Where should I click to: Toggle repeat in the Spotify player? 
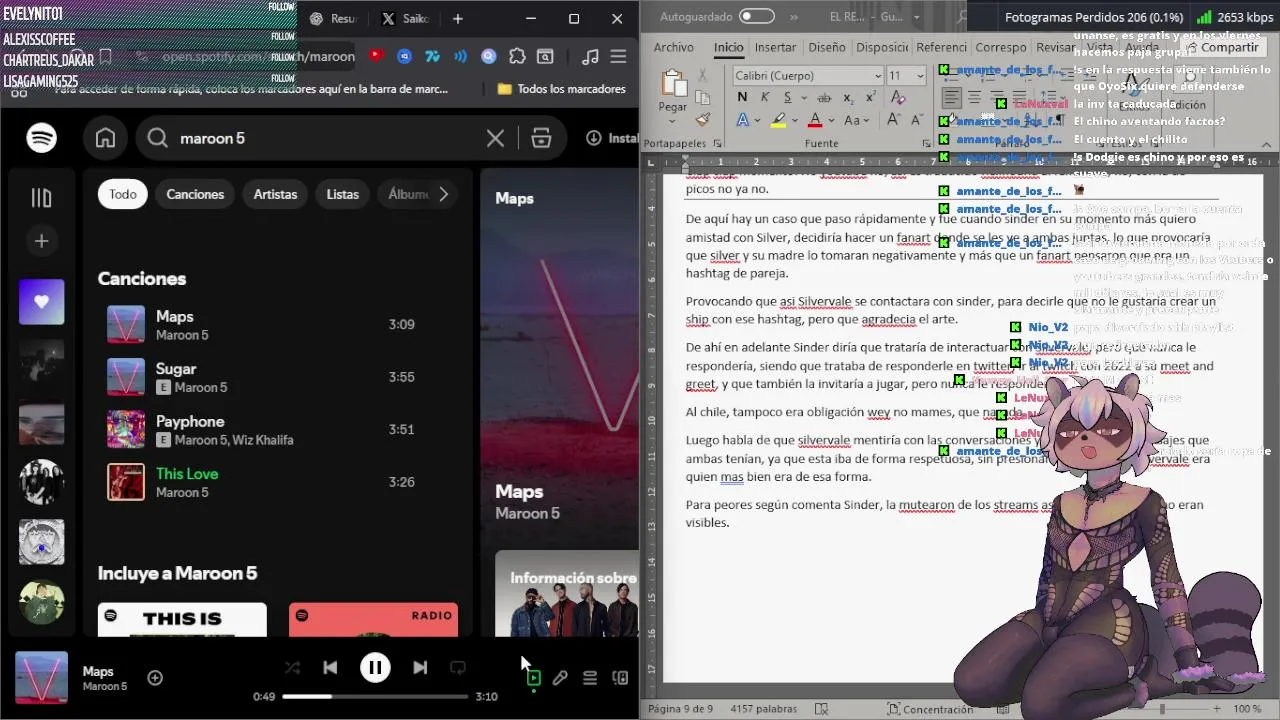tap(458, 667)
